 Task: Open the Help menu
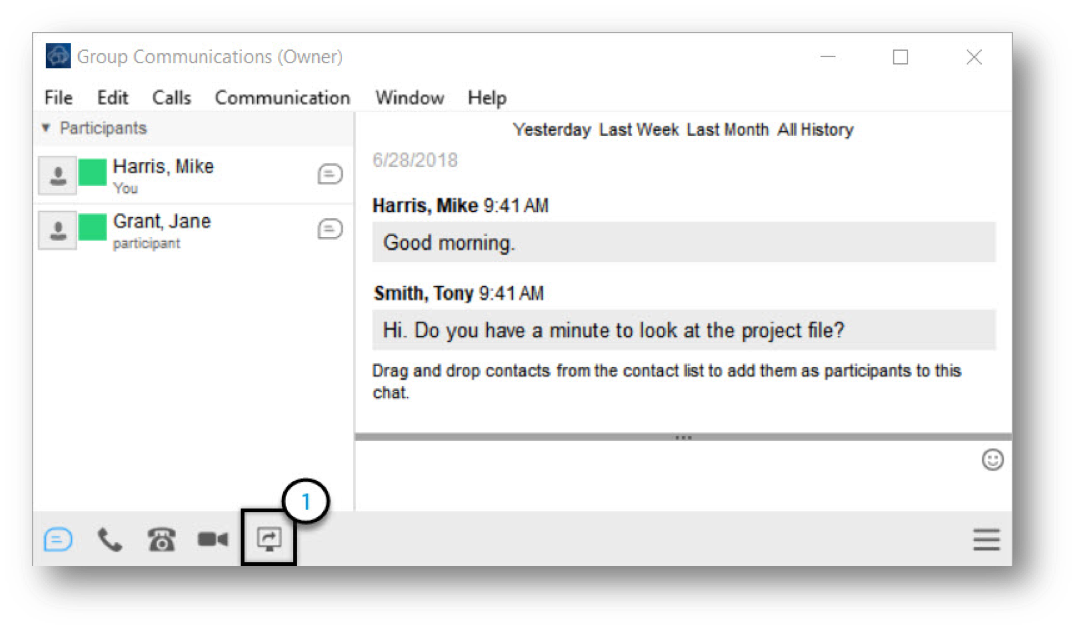(x=487, y=98)
